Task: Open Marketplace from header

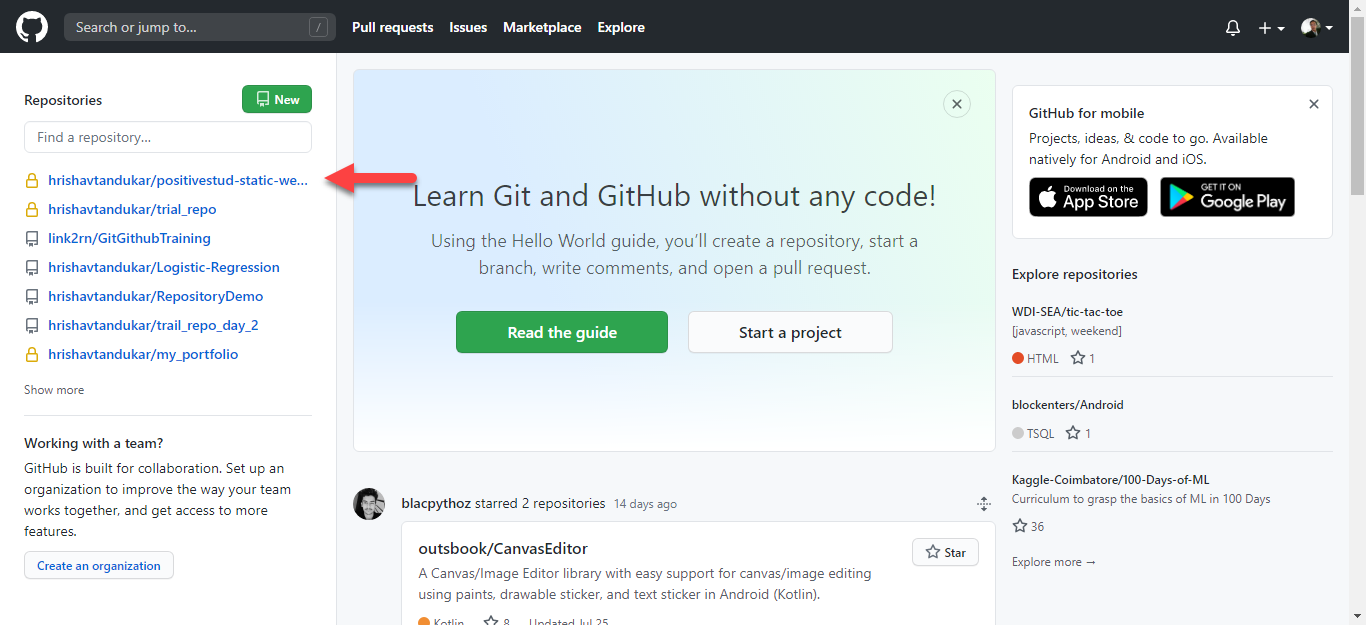Action: point(542,27)
